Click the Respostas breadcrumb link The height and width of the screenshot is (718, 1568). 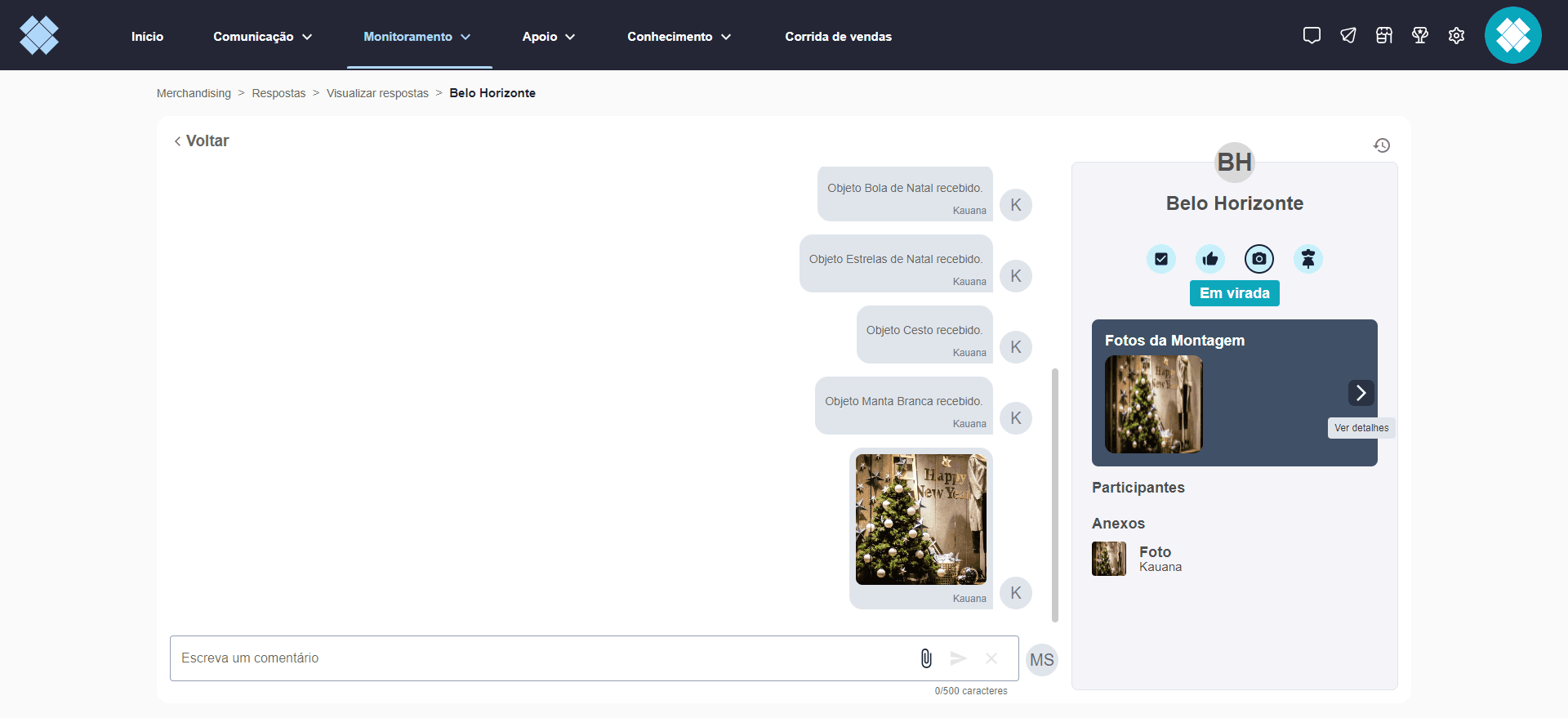point(278,93)
